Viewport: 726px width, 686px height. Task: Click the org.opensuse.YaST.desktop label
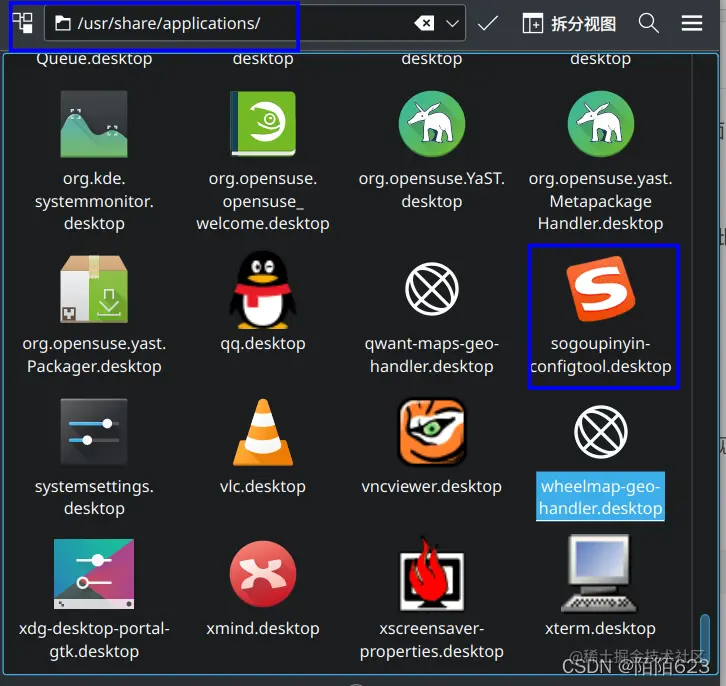(x=432, y=190)
